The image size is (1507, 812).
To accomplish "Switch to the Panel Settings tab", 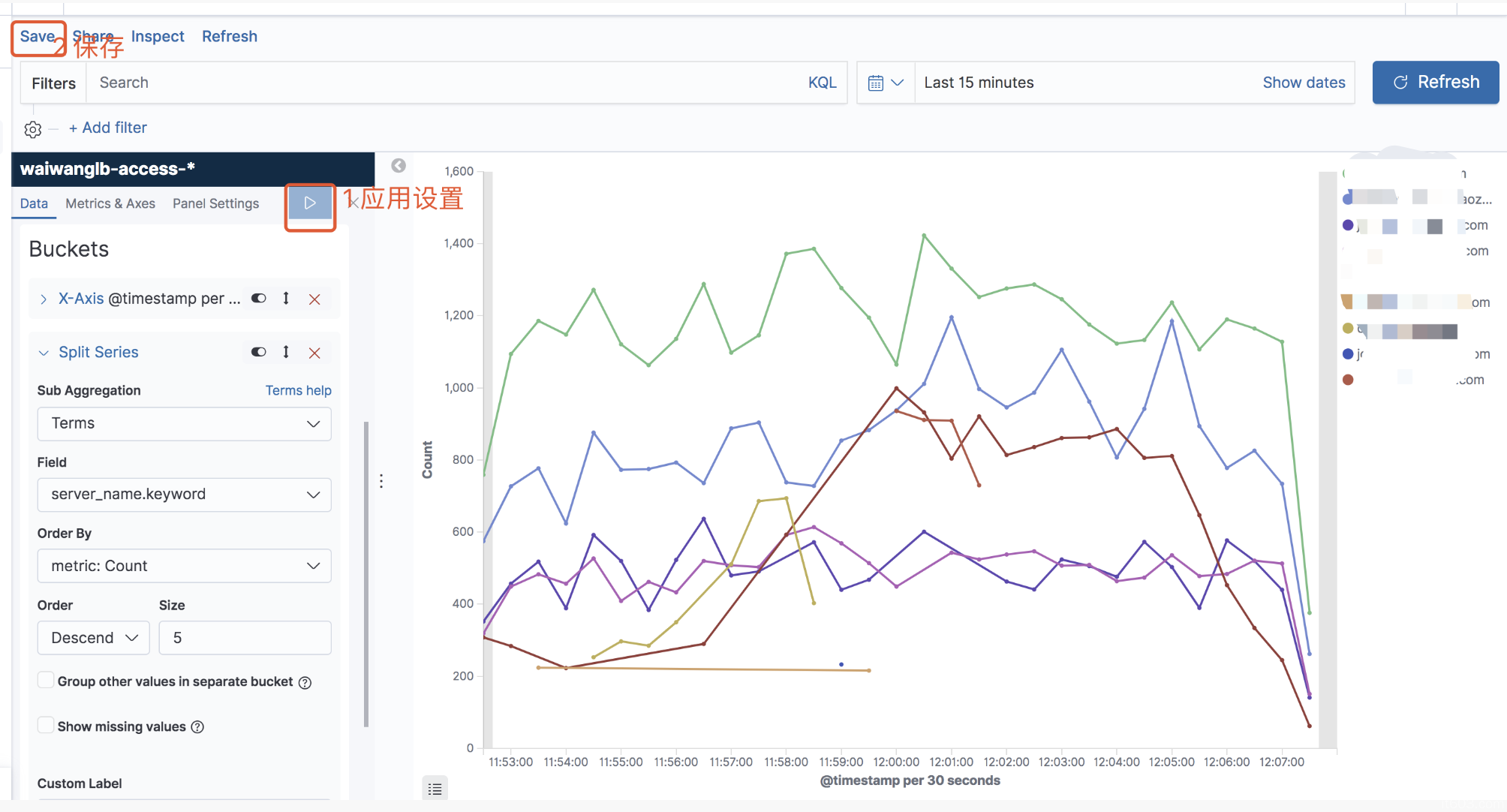I will (x=215, y=203).
